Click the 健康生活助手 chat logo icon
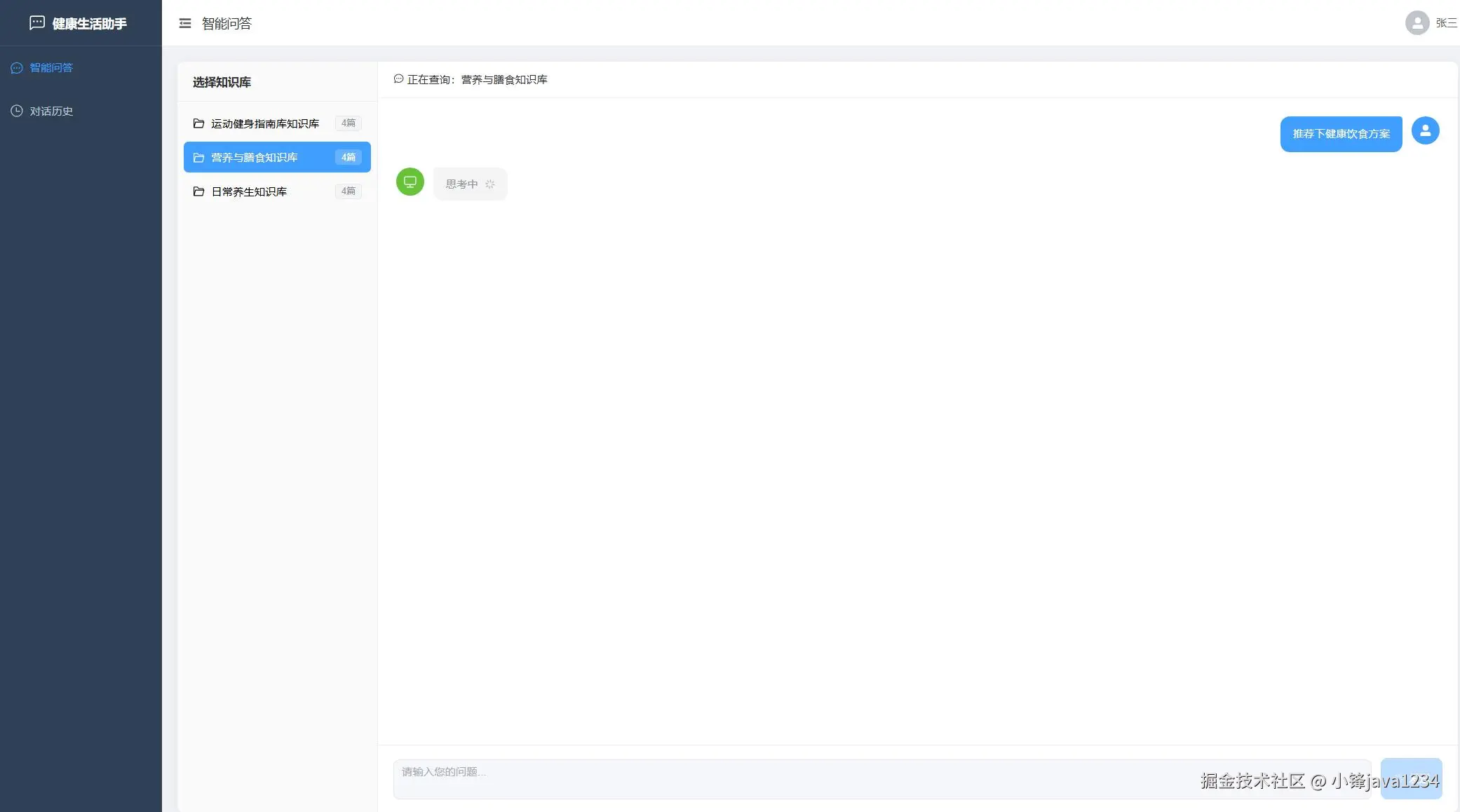This screenshot has width=1460, height=812. (x=37, y=23)
